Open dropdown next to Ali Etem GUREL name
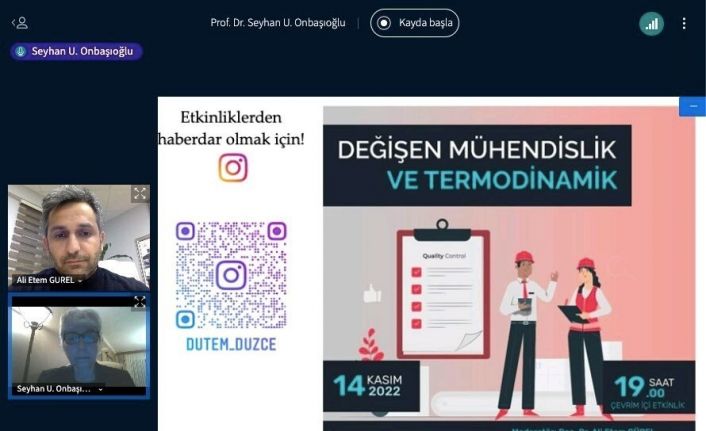 pyautogui.click(x=80, y=281)
